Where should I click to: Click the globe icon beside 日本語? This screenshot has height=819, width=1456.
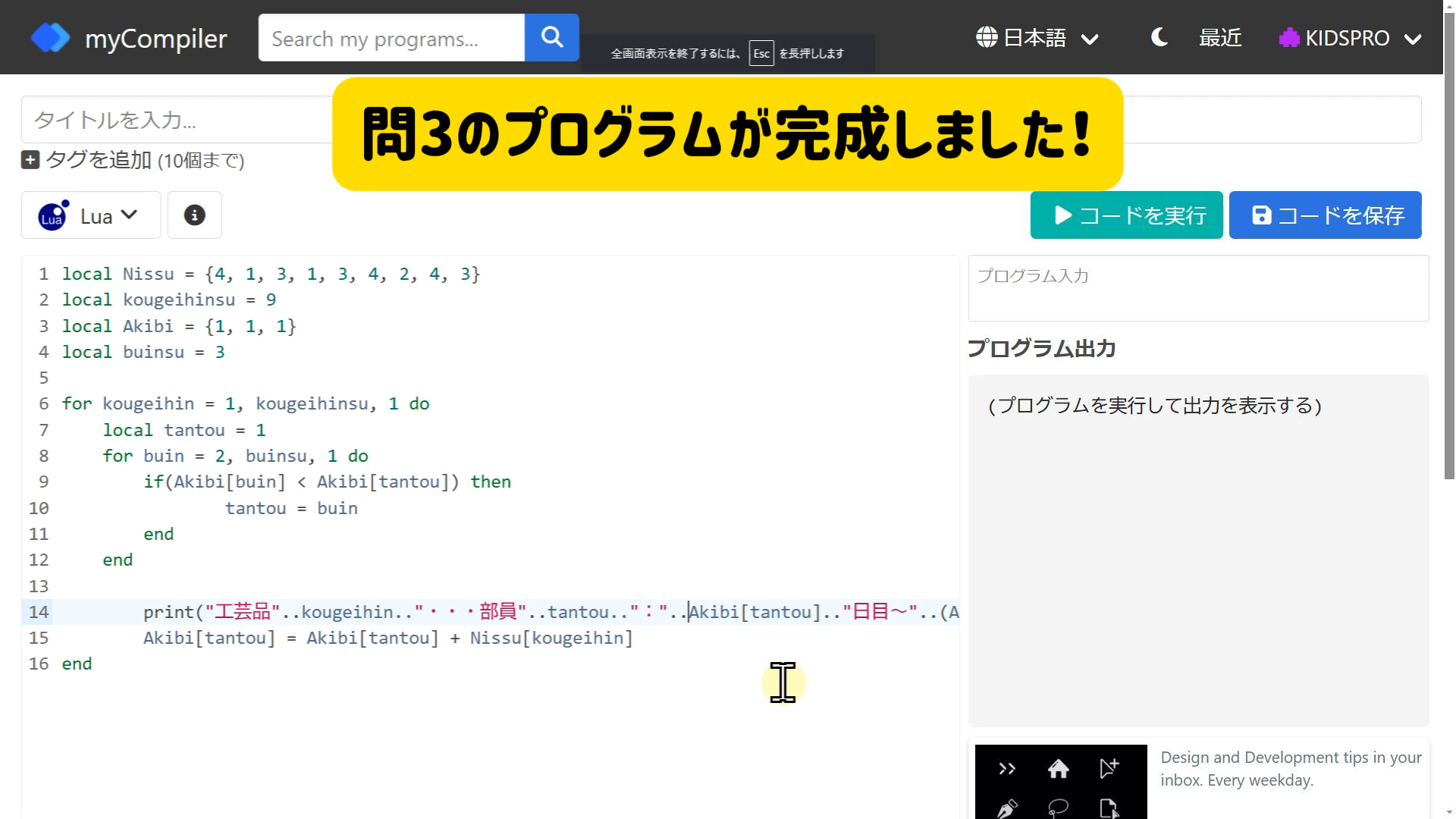pos(987,37)
